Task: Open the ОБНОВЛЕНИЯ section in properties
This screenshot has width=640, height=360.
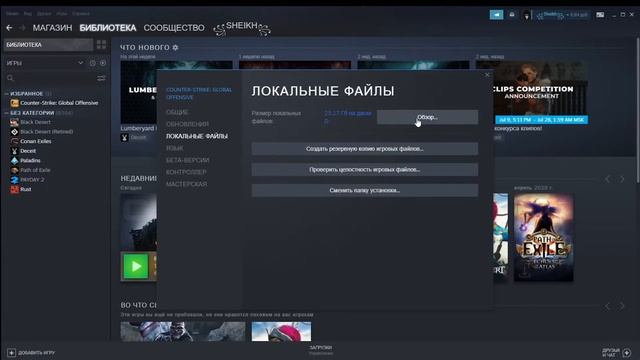Action: (187, 124)
